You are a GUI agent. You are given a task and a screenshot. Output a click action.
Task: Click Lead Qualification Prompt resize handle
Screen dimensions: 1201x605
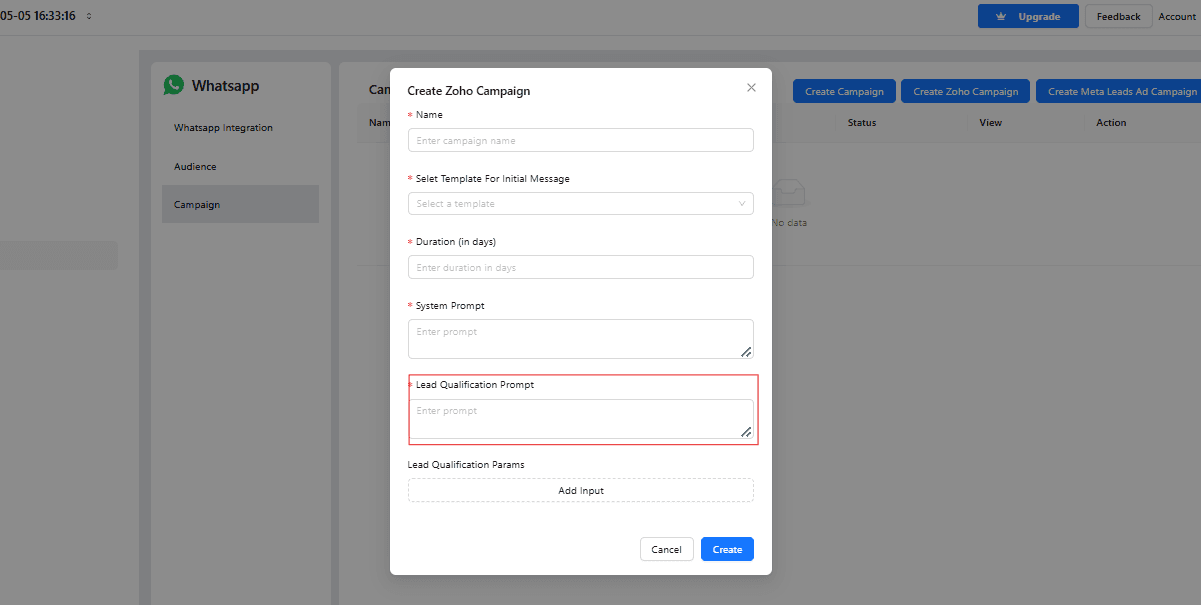click(x=746, y=431)
